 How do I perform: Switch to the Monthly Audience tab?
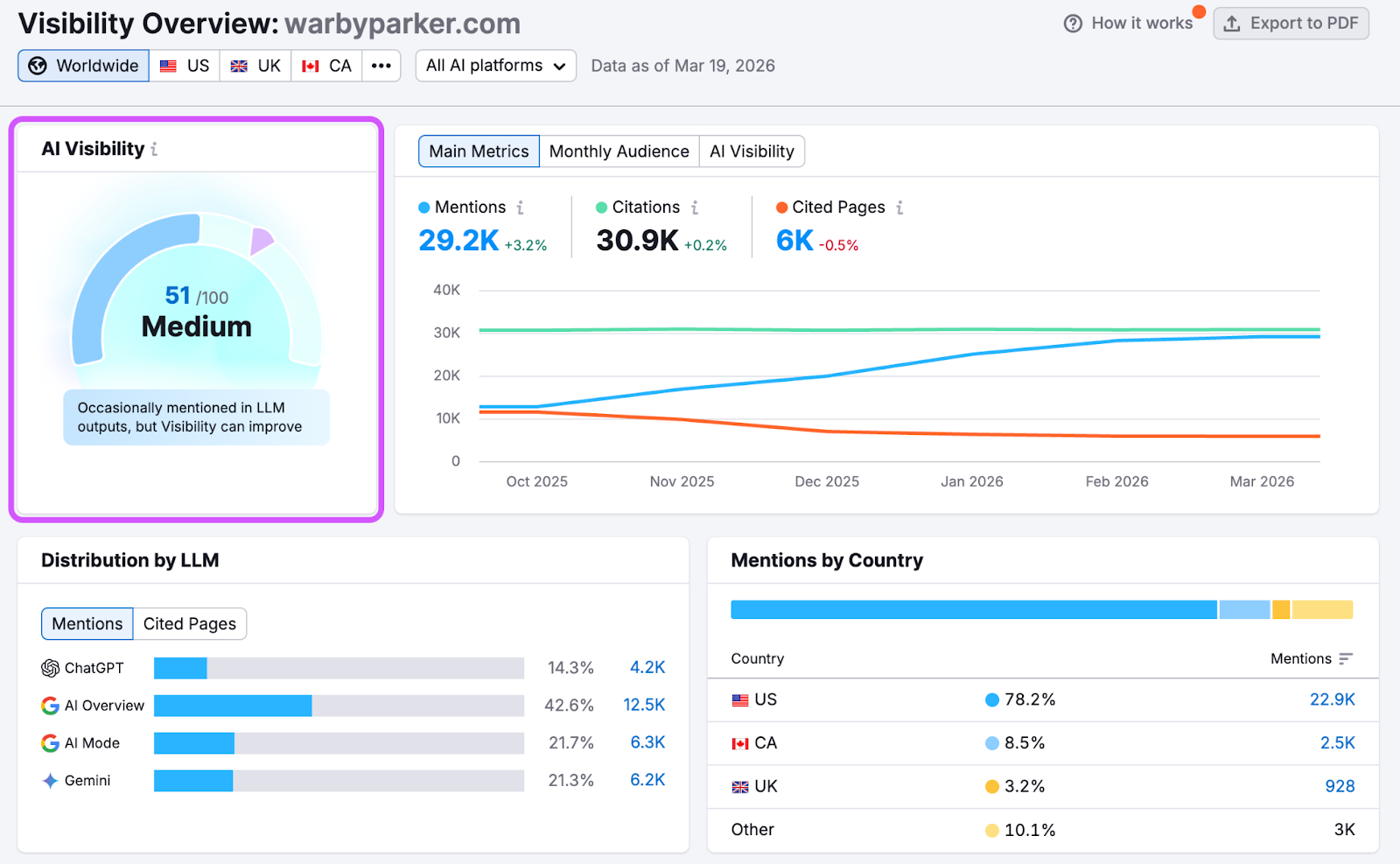(619, 151)
